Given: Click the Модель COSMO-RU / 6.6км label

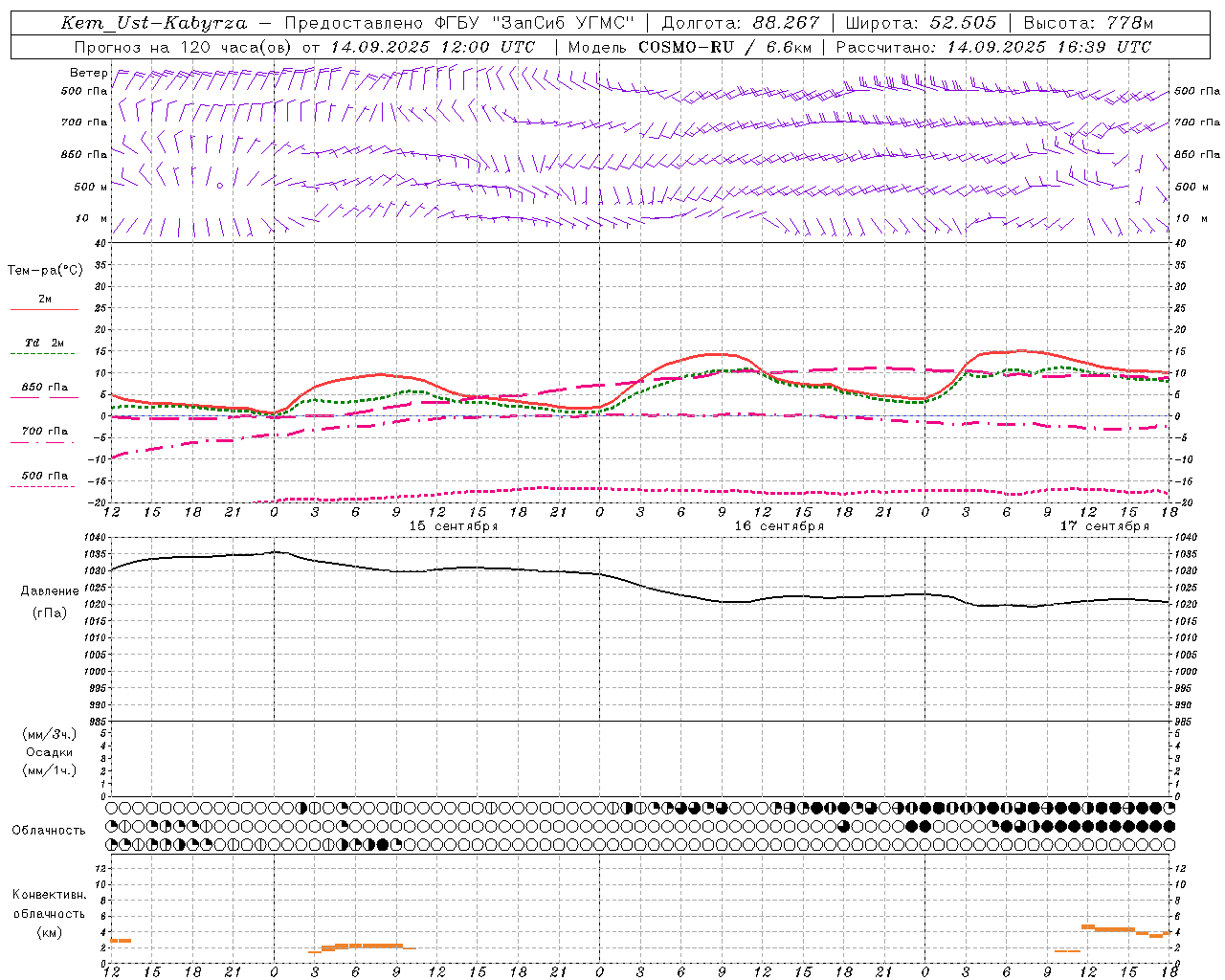Looking at the screenshot, I should click(689, 47).
